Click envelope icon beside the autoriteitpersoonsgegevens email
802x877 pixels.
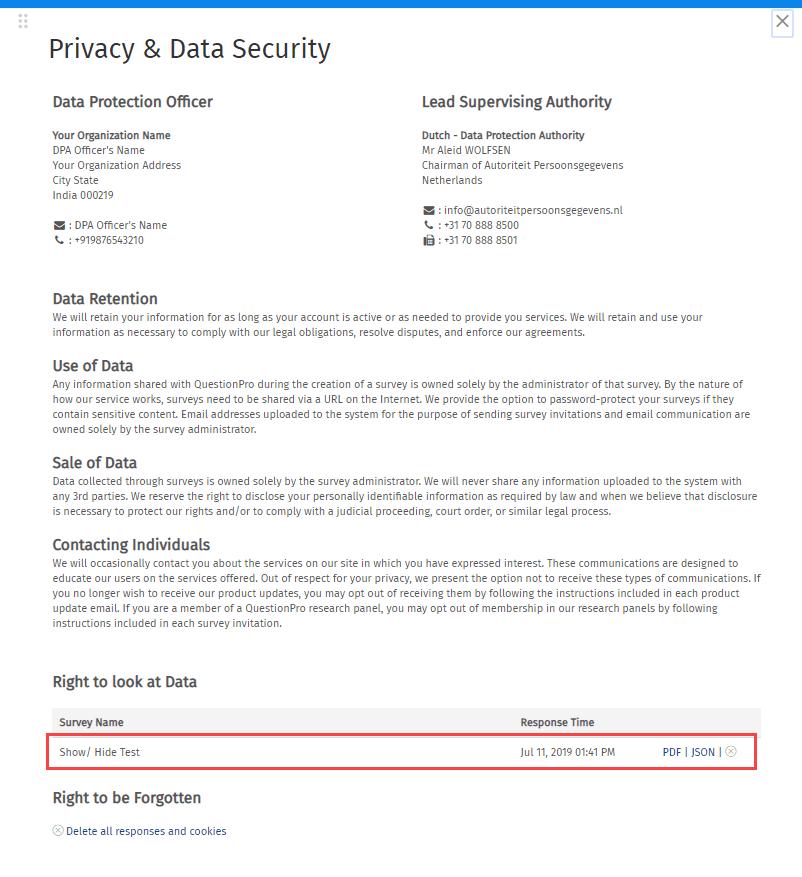click(429, 211)
